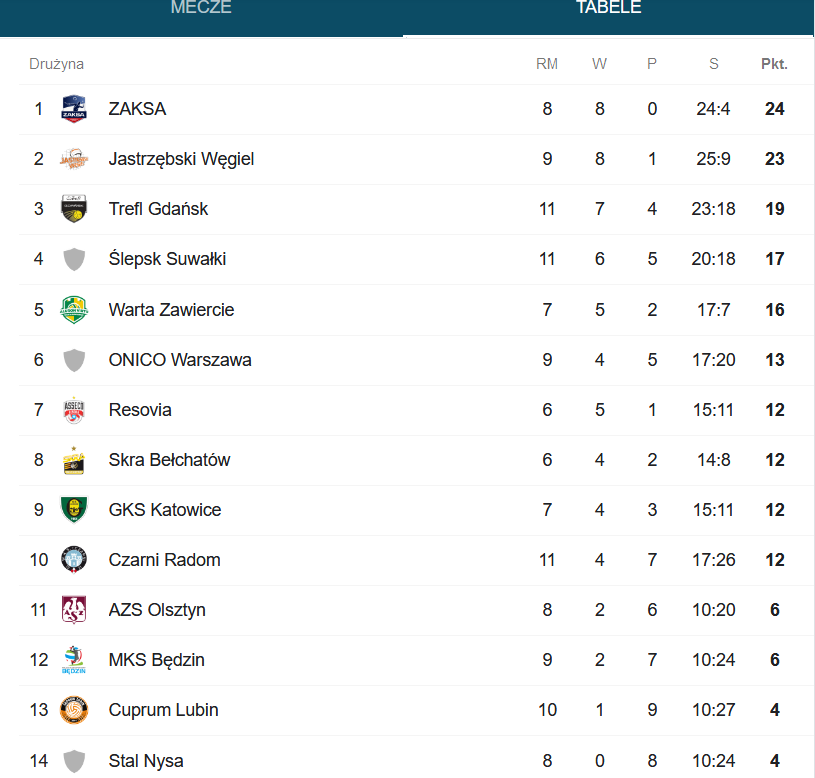Viewport: 815px width, 778px height.
Task: Click the Resovia team logo
Action: click(x=74, y=410)
